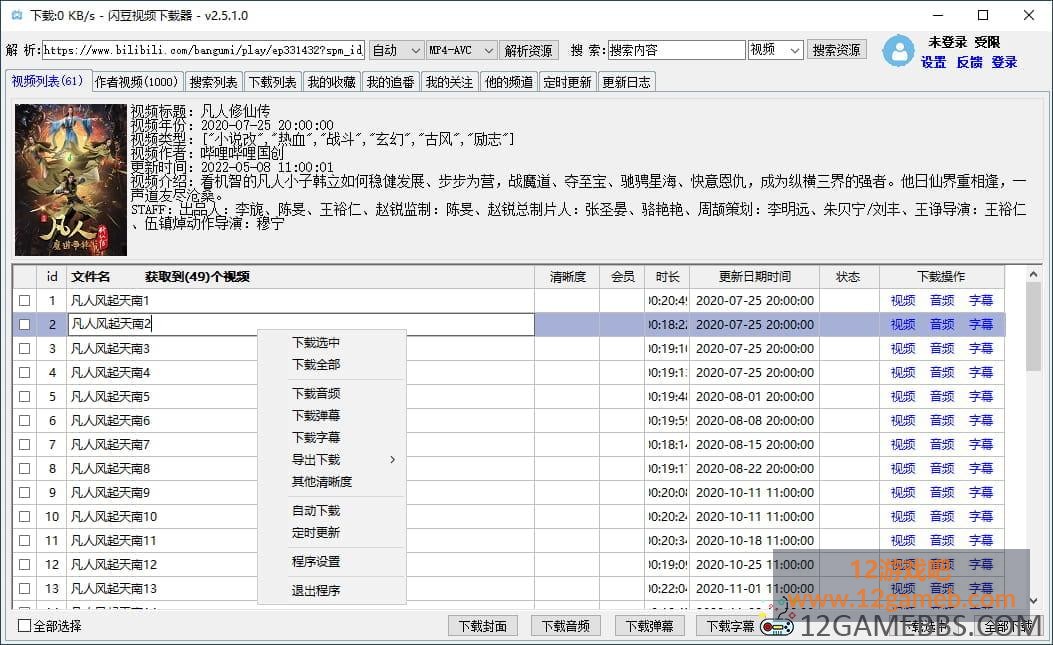Check the box beside row 8
The image size is (1053, 645).
(x=25, y=468)
